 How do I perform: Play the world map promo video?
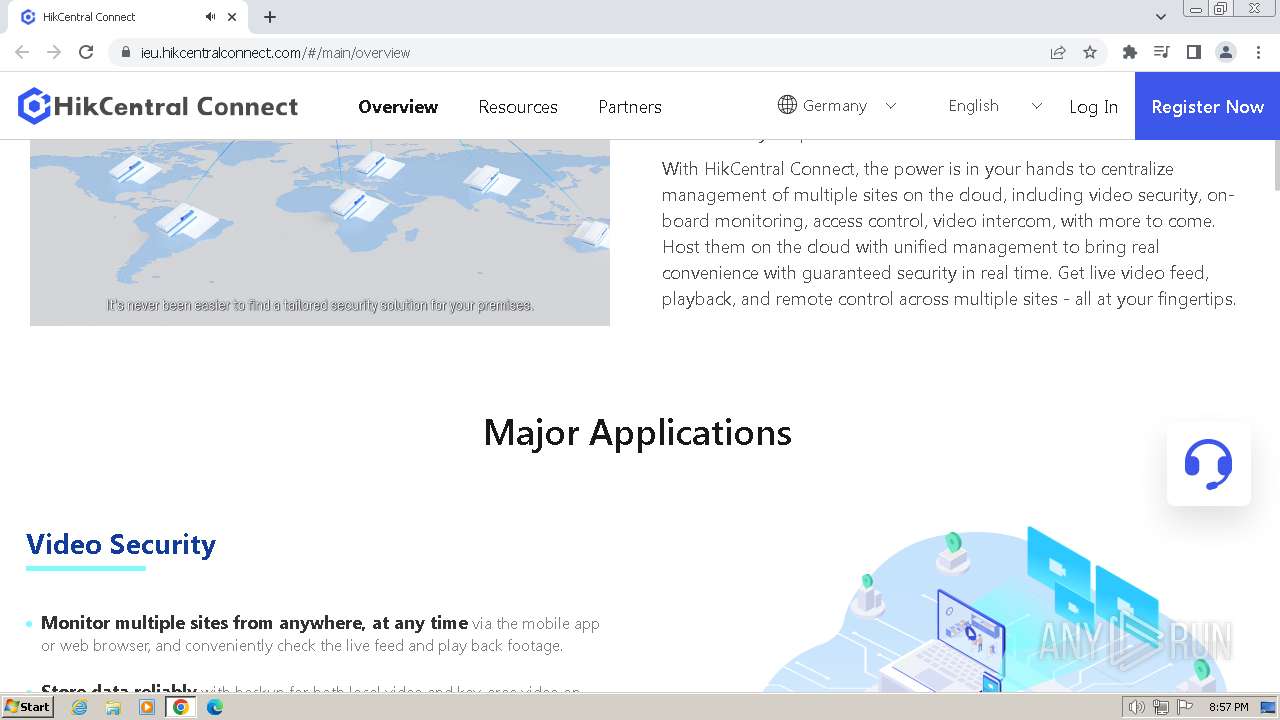tap(320, 232)
